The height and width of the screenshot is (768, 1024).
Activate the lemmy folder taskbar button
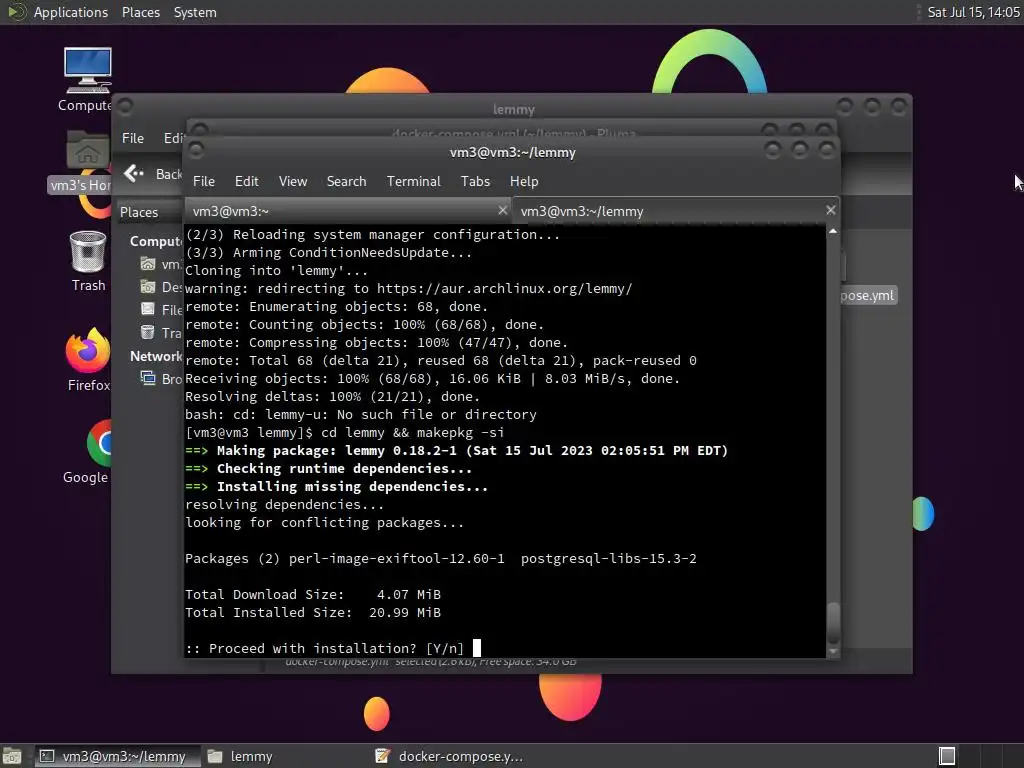coord(240,756)
